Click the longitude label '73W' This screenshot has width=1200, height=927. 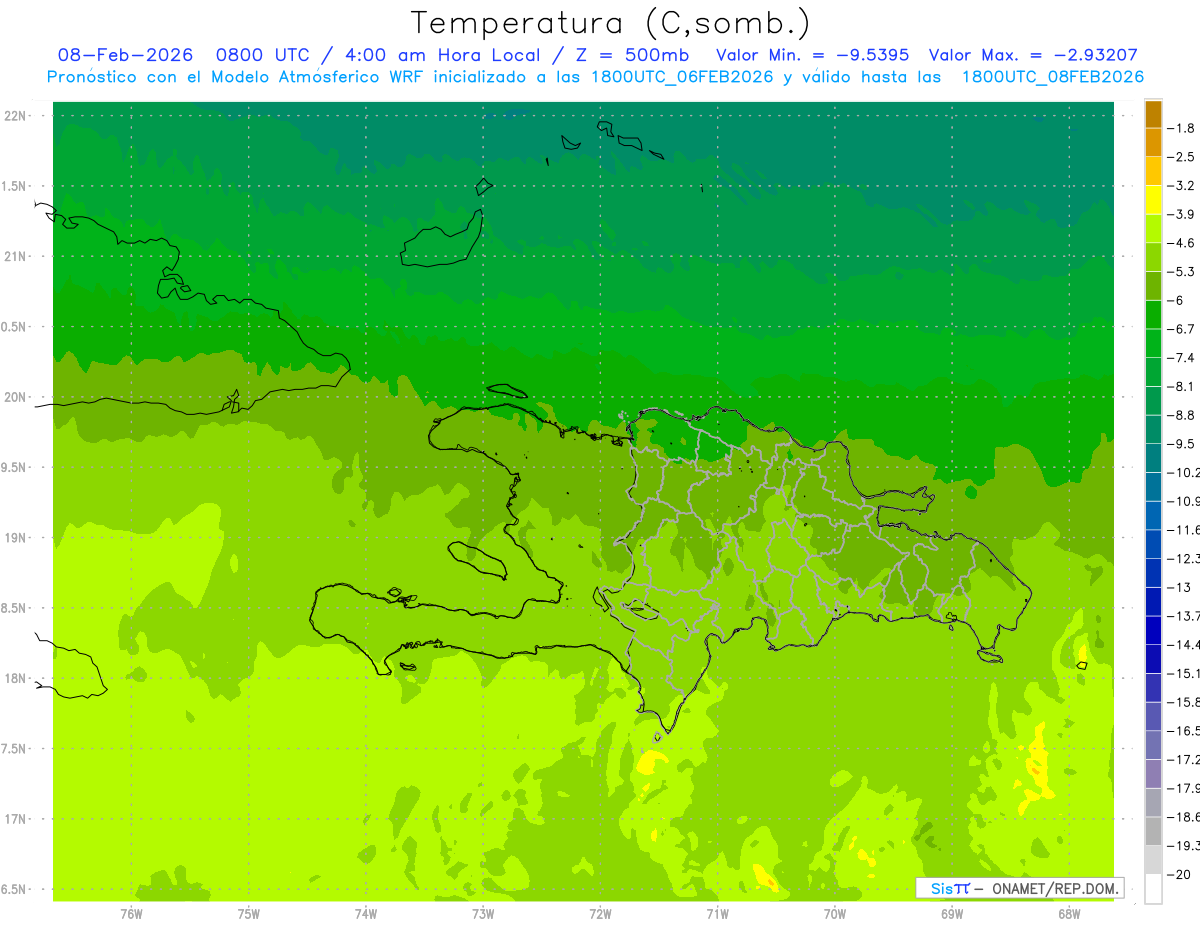click(x=483, y=914)
